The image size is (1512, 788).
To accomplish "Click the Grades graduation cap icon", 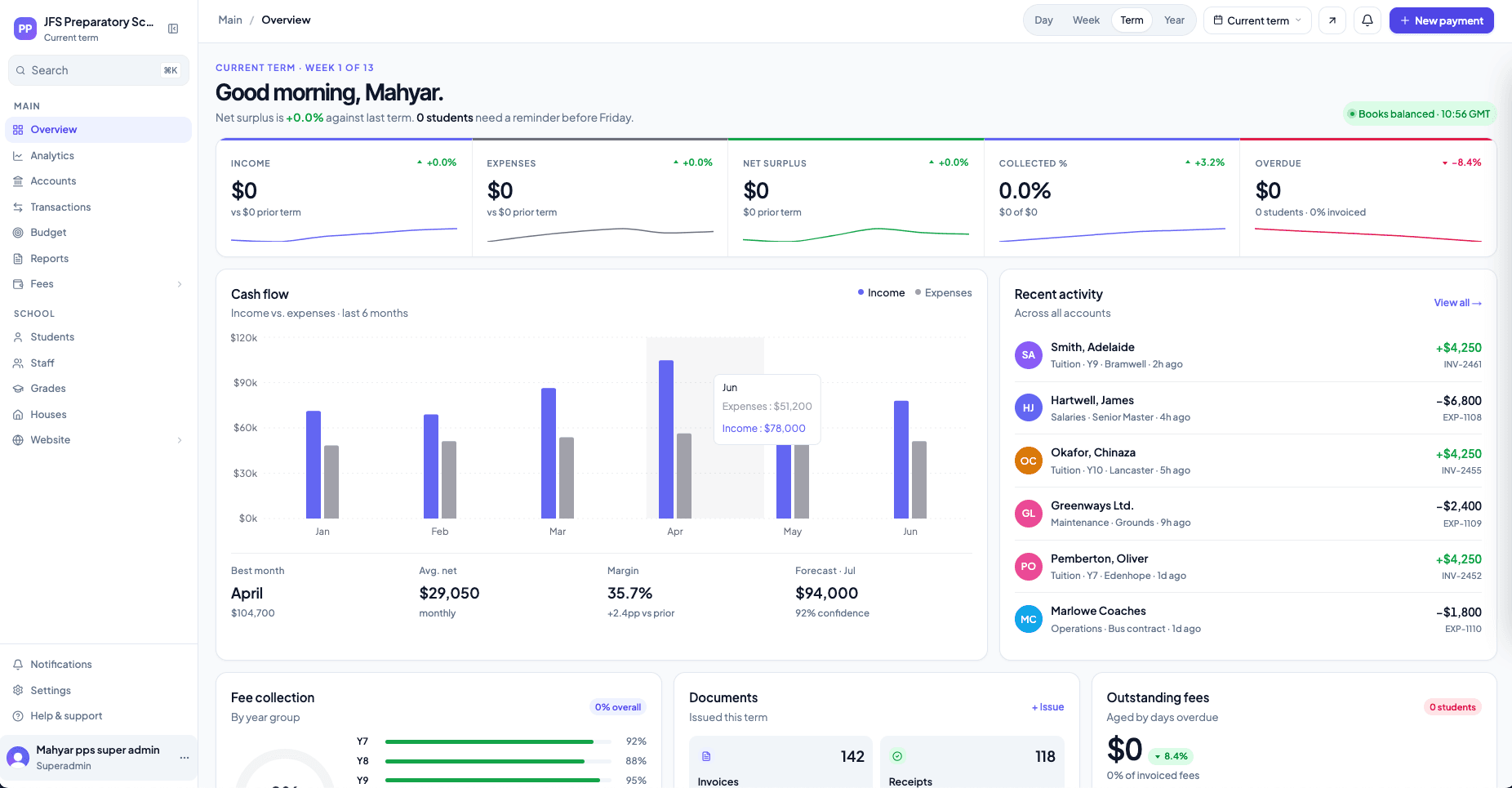I will tap(18, 389).
